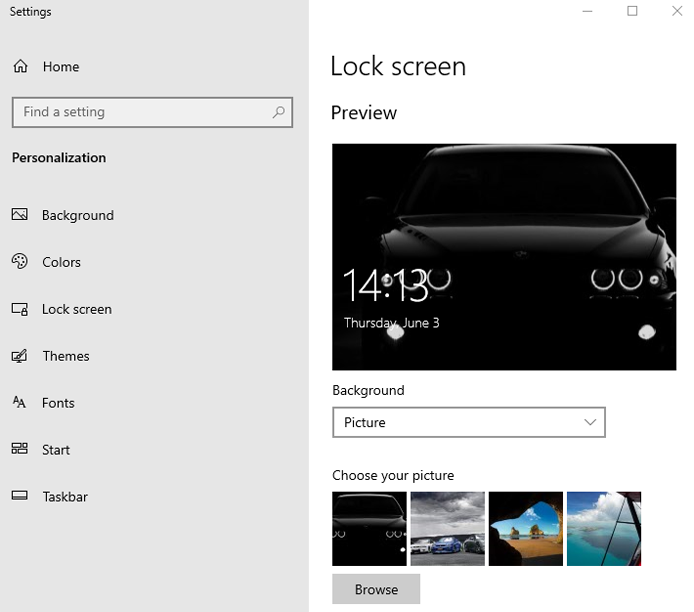This screenshot has height=612, width=694.
Task: Choose the black car picture thumbnail
Action: pos(369,529)
